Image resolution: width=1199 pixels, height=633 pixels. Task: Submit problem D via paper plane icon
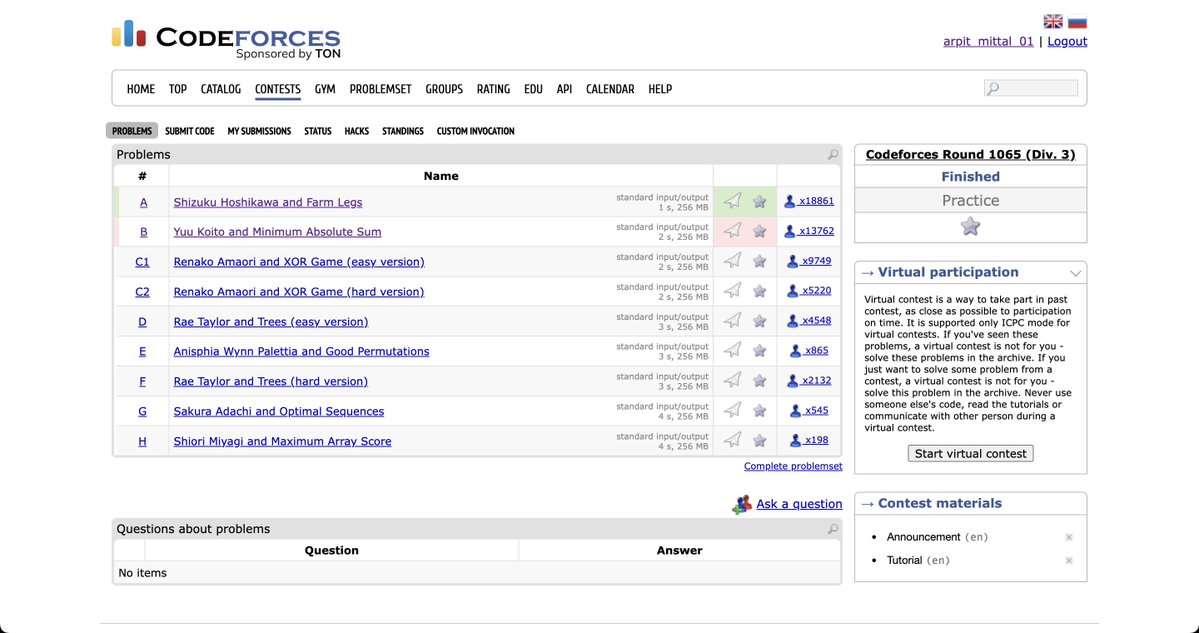coord(733,320)
